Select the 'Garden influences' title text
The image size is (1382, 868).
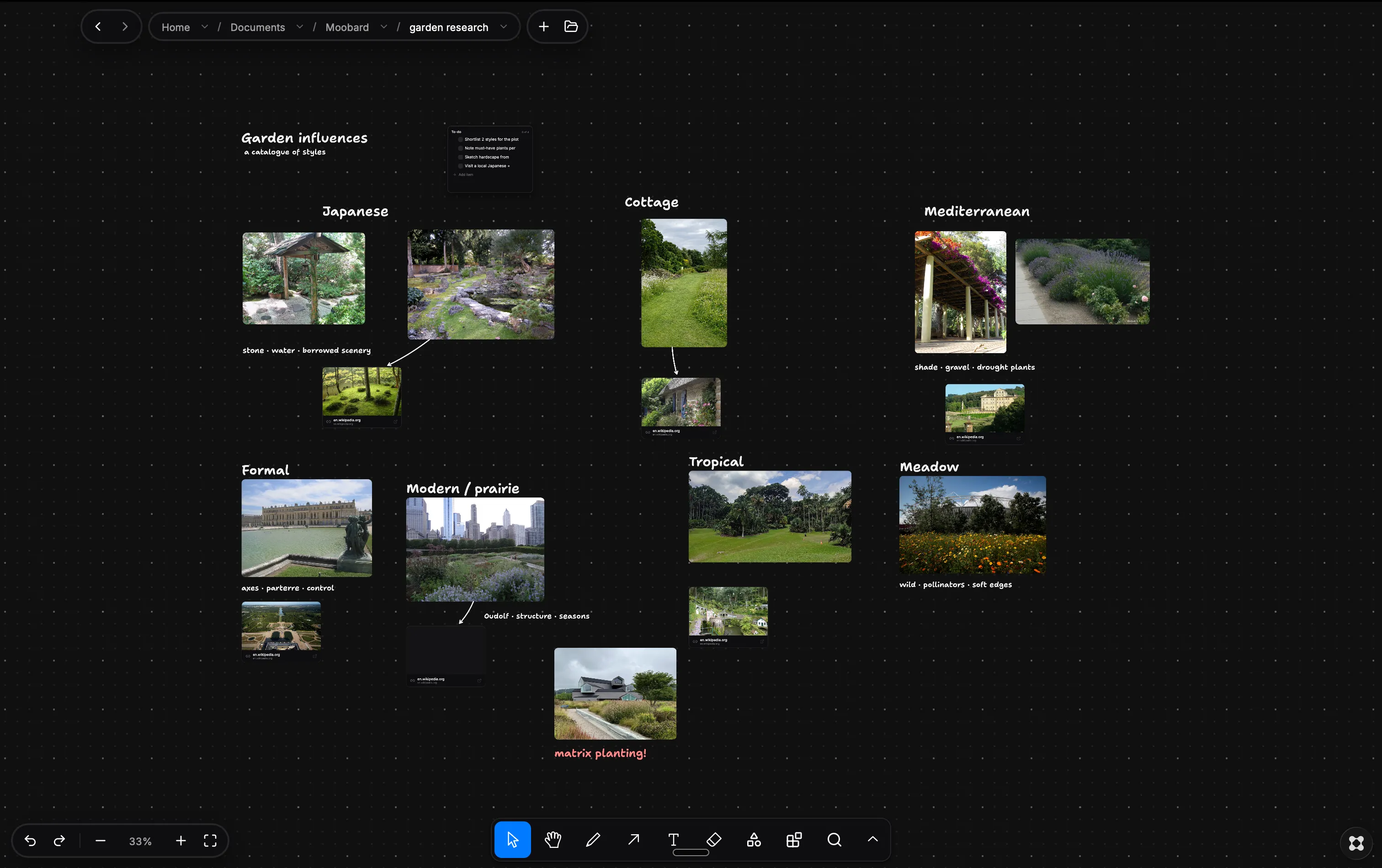(x=304, y=138)
